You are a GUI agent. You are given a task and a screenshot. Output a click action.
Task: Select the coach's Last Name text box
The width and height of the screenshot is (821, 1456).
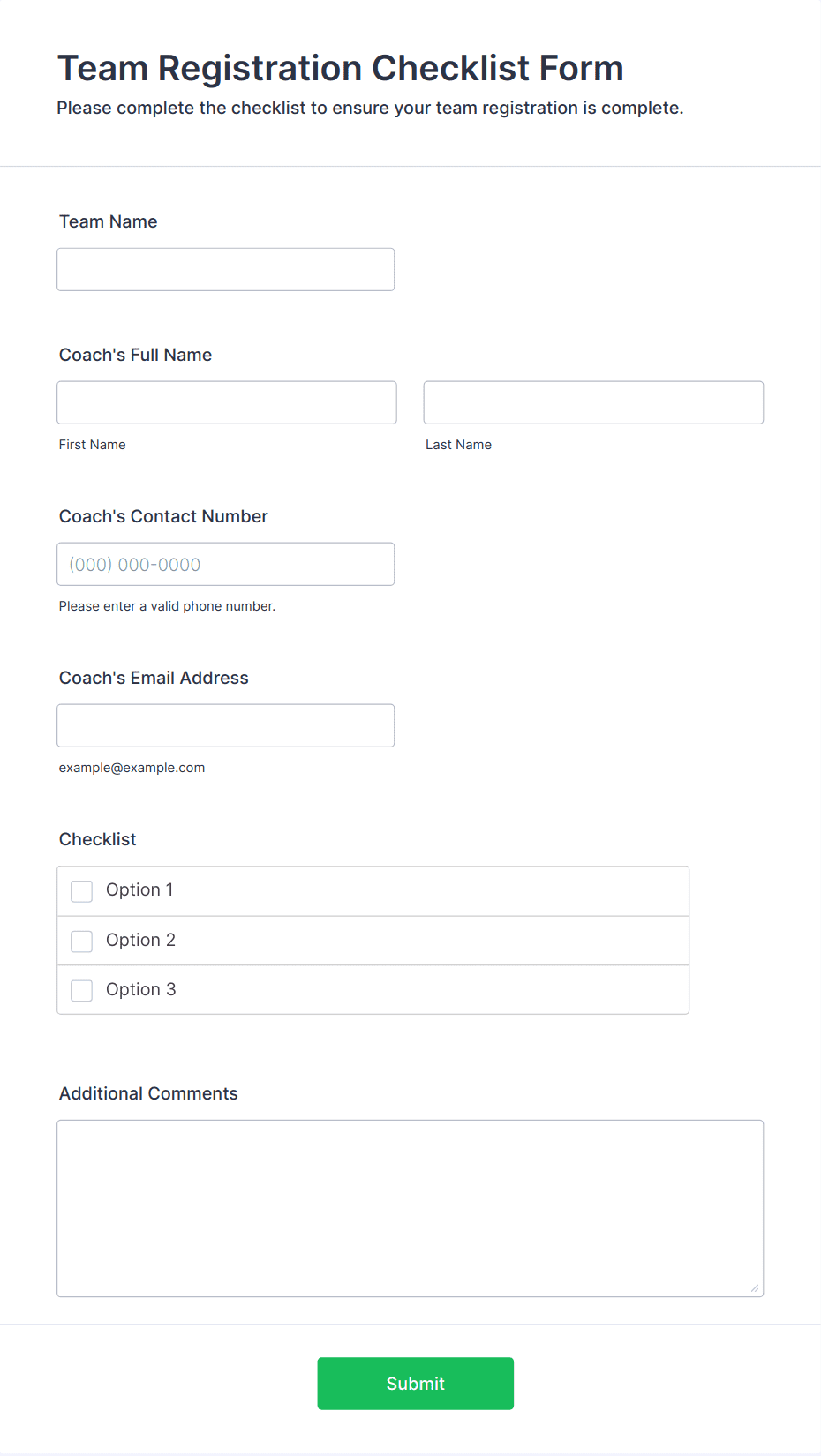pyautogui.click(x=593, y=402)
